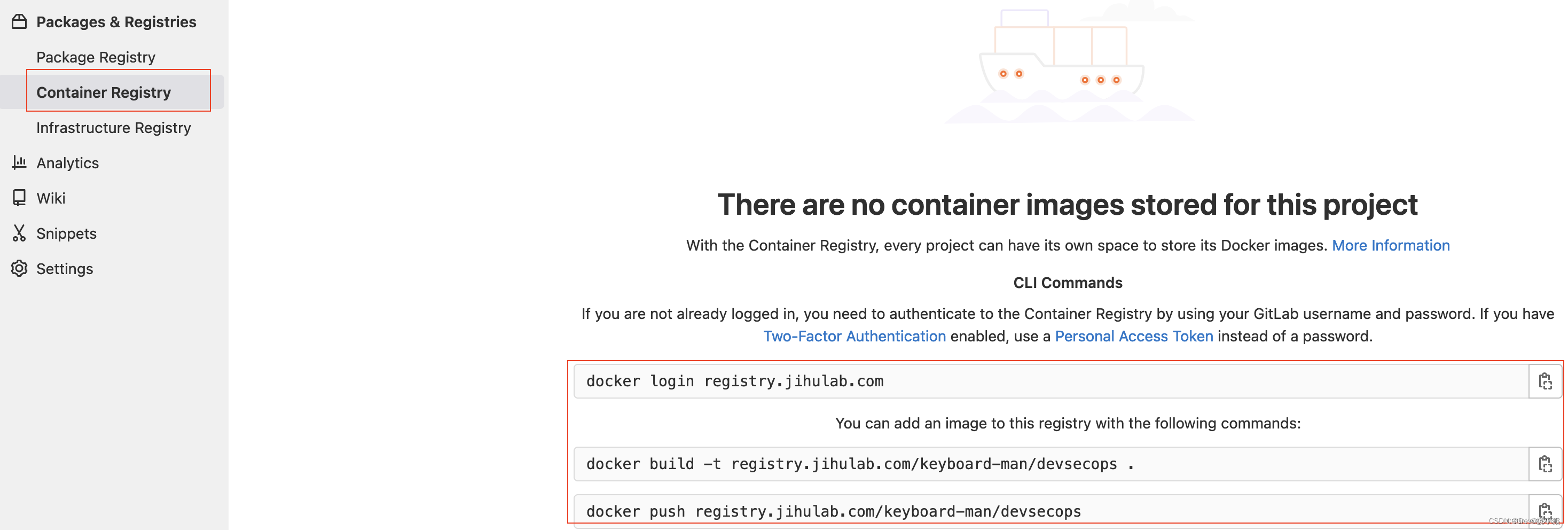The height and width of the screenshot is (530, 1568).
Task: Select Container Registry in the sidebar
Action: 104,92
